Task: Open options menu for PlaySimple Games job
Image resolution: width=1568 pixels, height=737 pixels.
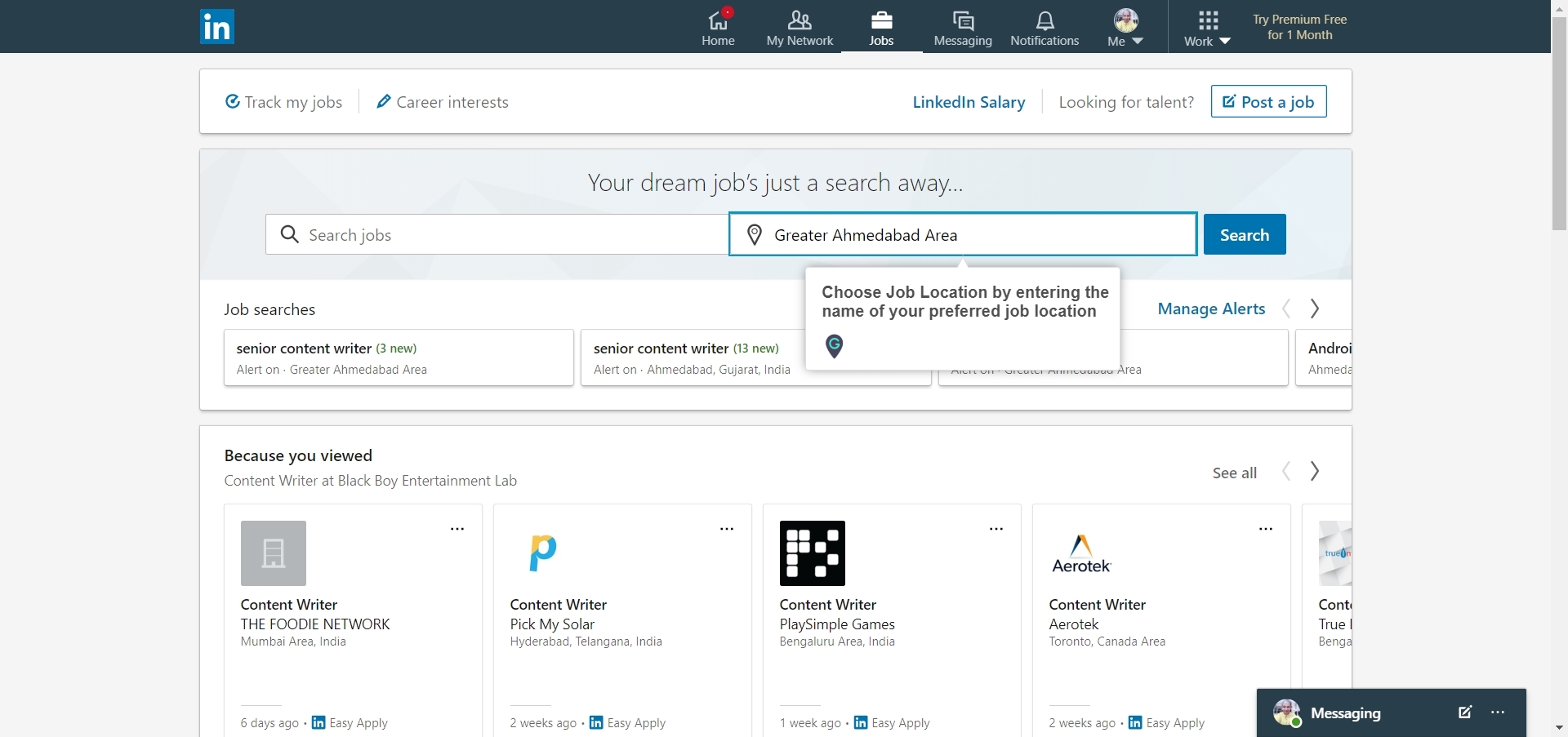Action: [996, 529]
